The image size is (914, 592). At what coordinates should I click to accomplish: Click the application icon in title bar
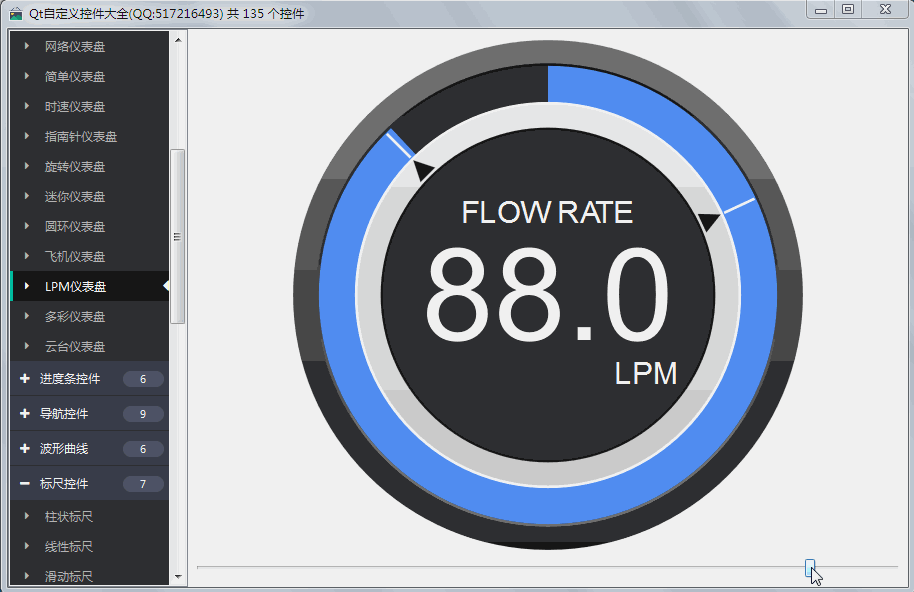[x=15, y=13]
